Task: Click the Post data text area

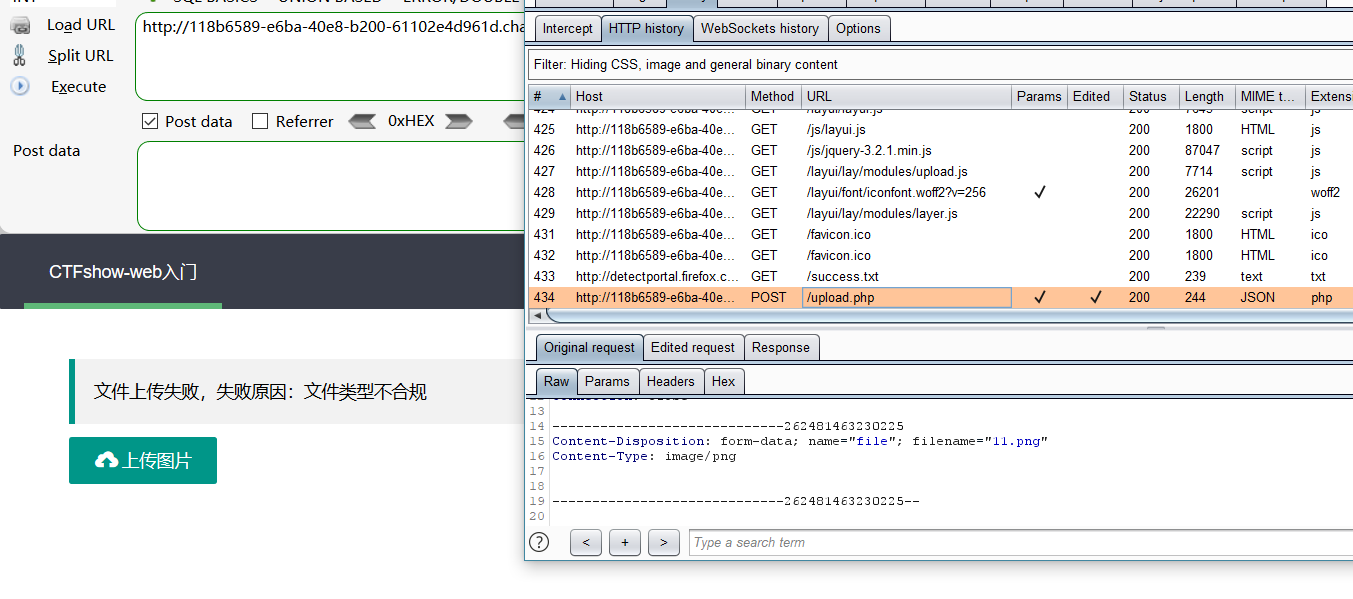Action: click(330, 186)
